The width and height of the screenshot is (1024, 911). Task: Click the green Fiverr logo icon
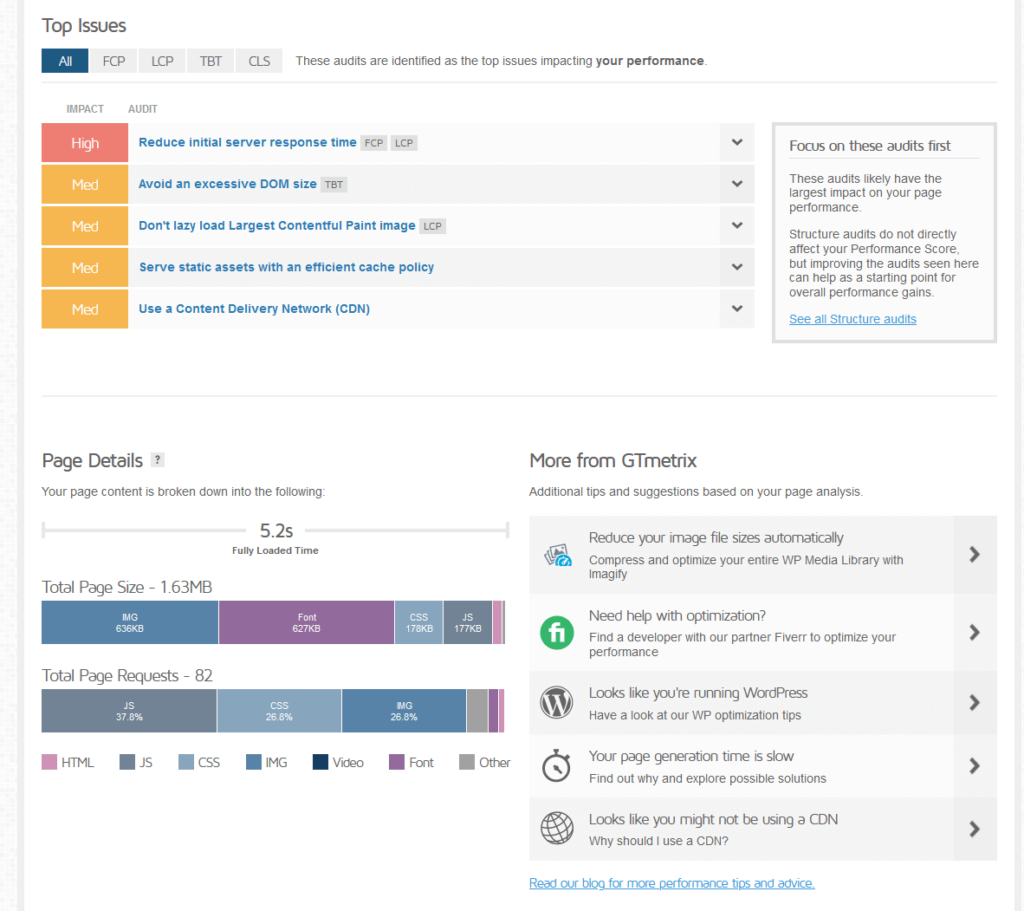click(557, 633)
